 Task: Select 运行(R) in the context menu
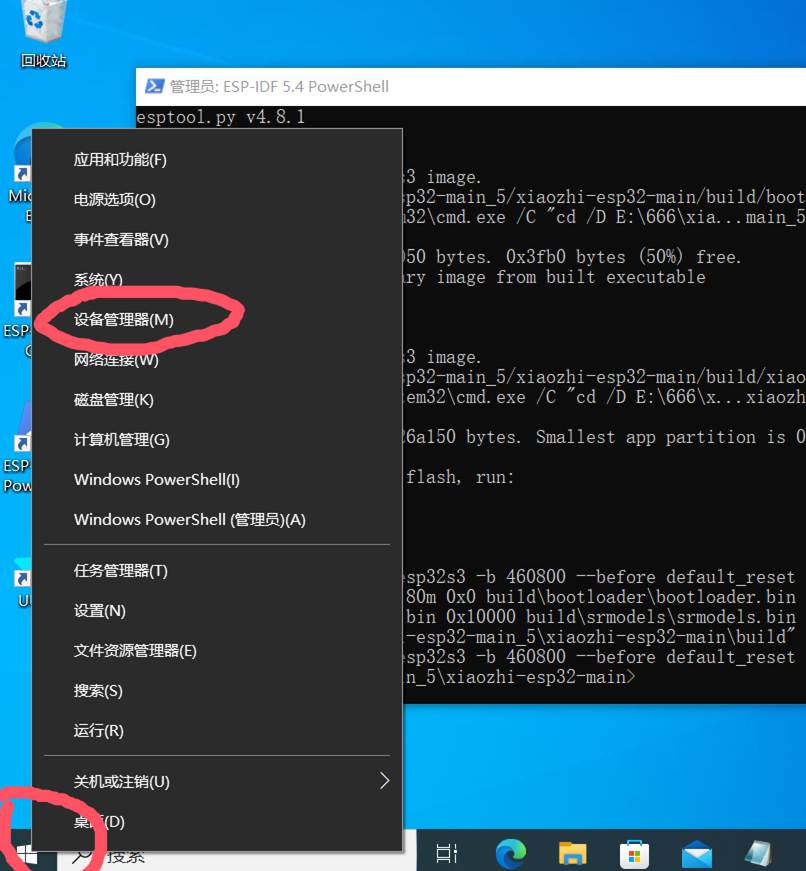pyautogui.click(x=98, y=730)
